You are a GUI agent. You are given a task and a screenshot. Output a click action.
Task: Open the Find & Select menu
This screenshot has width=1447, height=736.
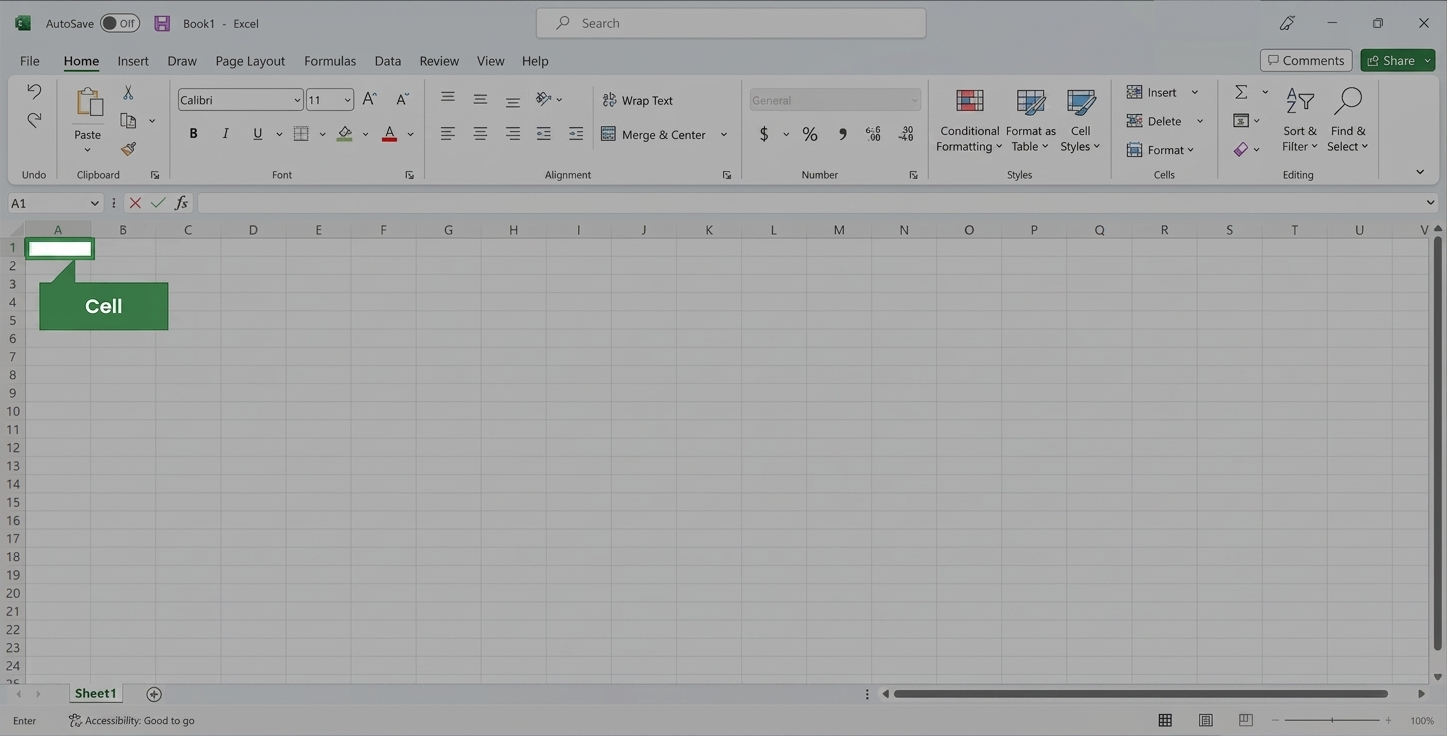[x=1347, y=121]
